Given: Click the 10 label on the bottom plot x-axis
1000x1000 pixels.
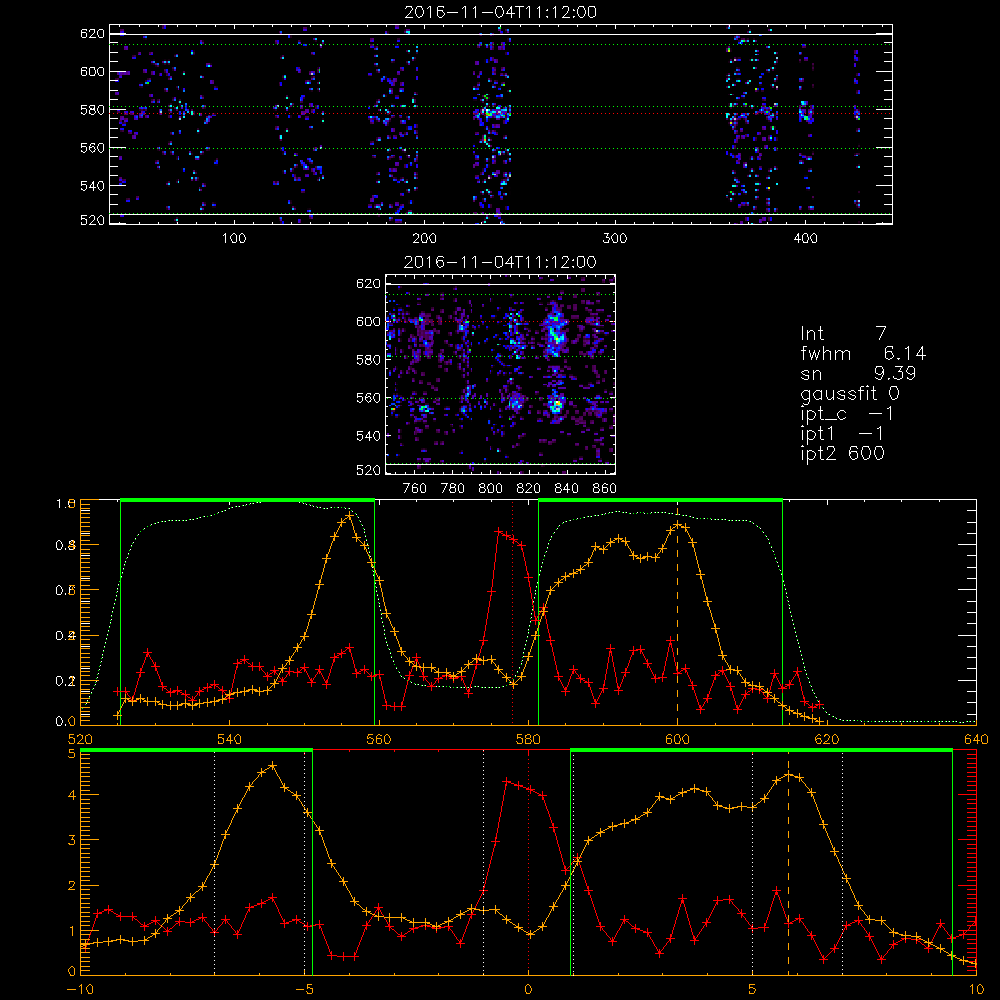Looking at the screenshot, I should [976, 990].
